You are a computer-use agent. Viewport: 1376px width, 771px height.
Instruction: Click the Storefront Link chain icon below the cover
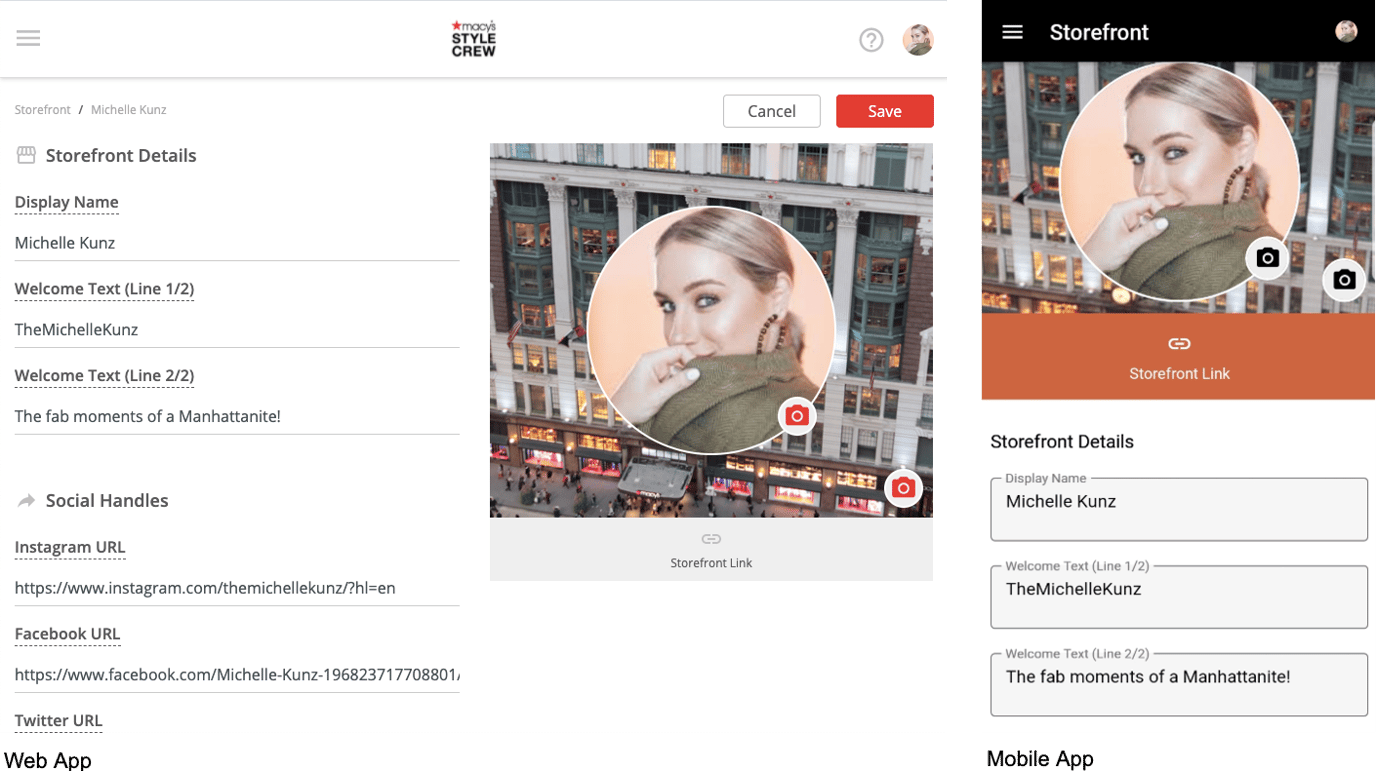(x=711, y=538)
